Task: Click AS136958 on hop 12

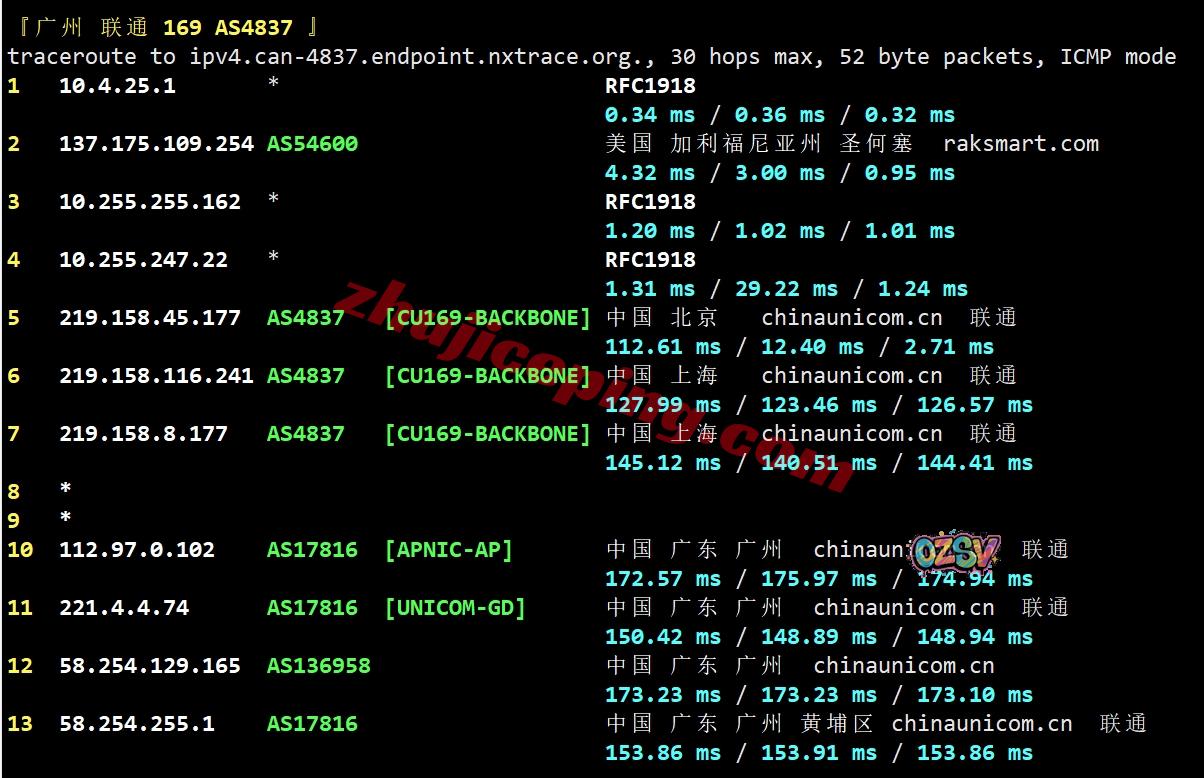Action: click(x=319, y=666)
